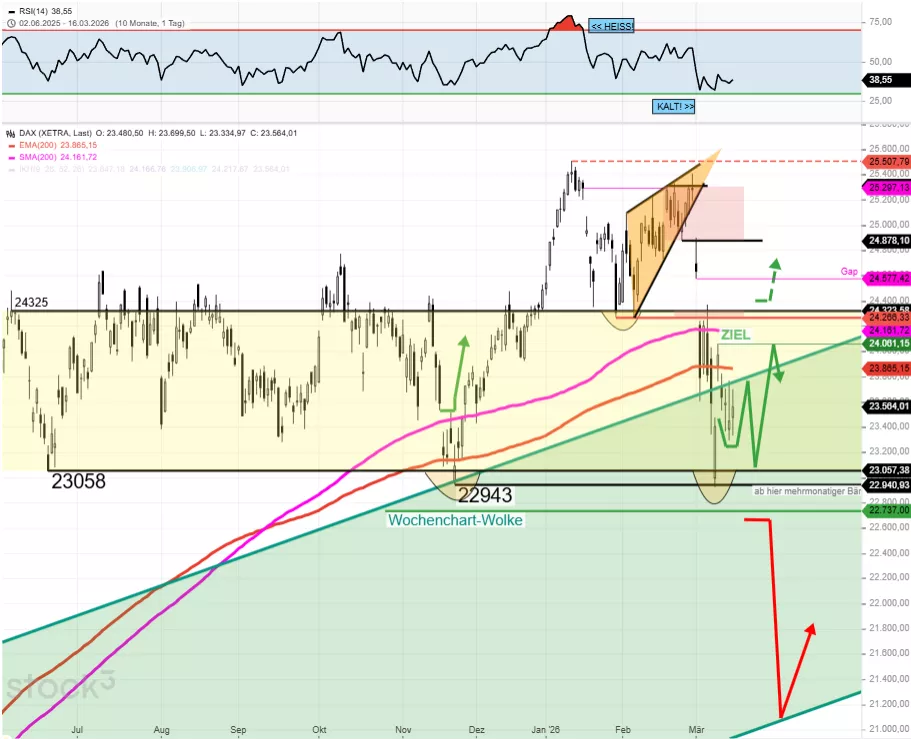Screen dimensions: 911x739
Task: Click the clock icon beside the date range
Action: 10,22
